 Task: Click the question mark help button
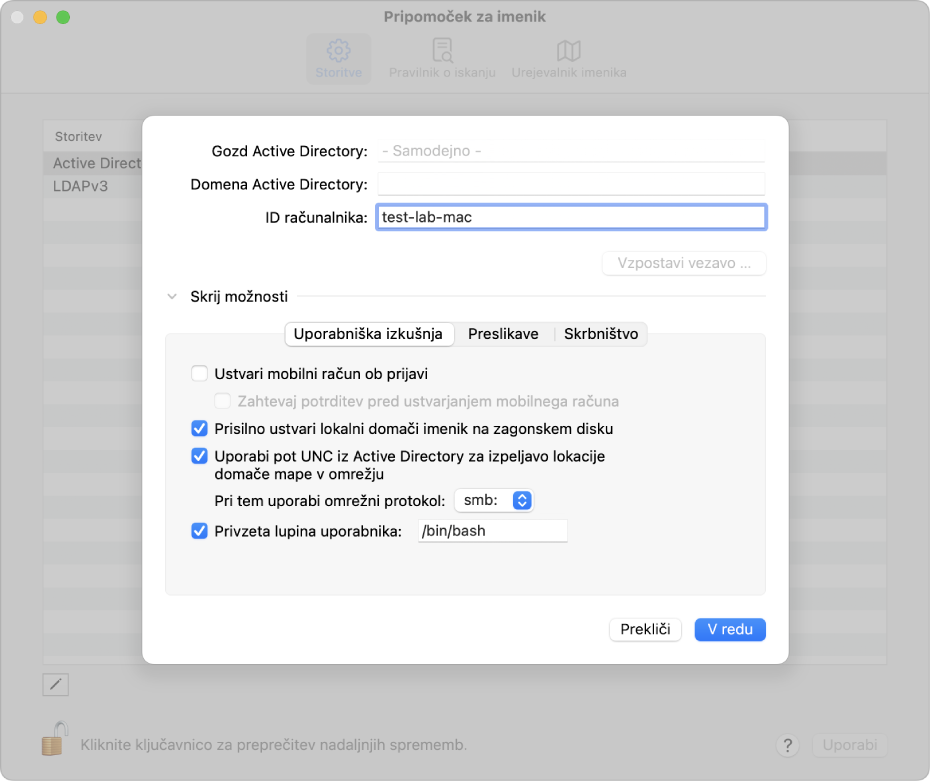787,745
